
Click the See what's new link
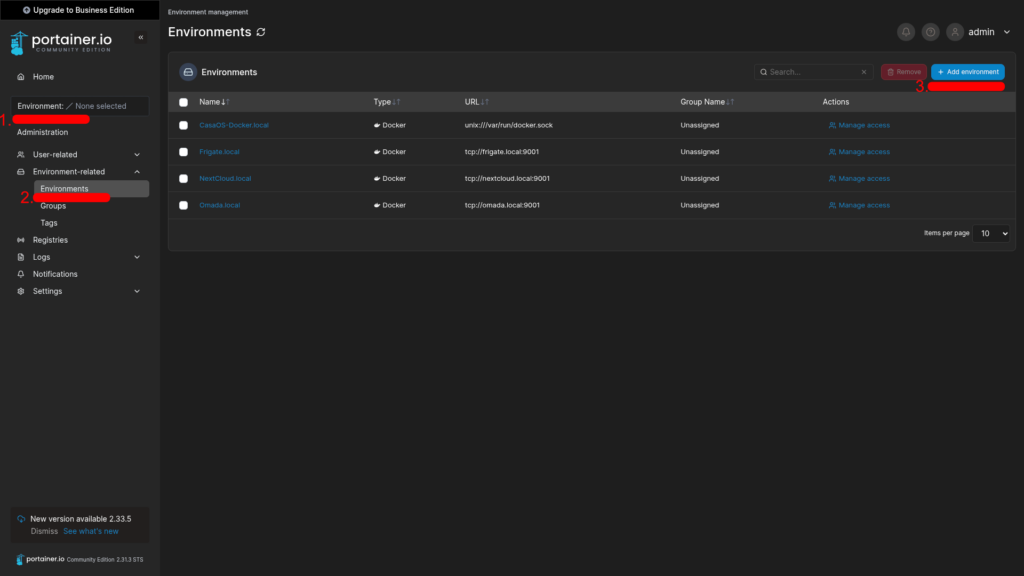[91, 531]
